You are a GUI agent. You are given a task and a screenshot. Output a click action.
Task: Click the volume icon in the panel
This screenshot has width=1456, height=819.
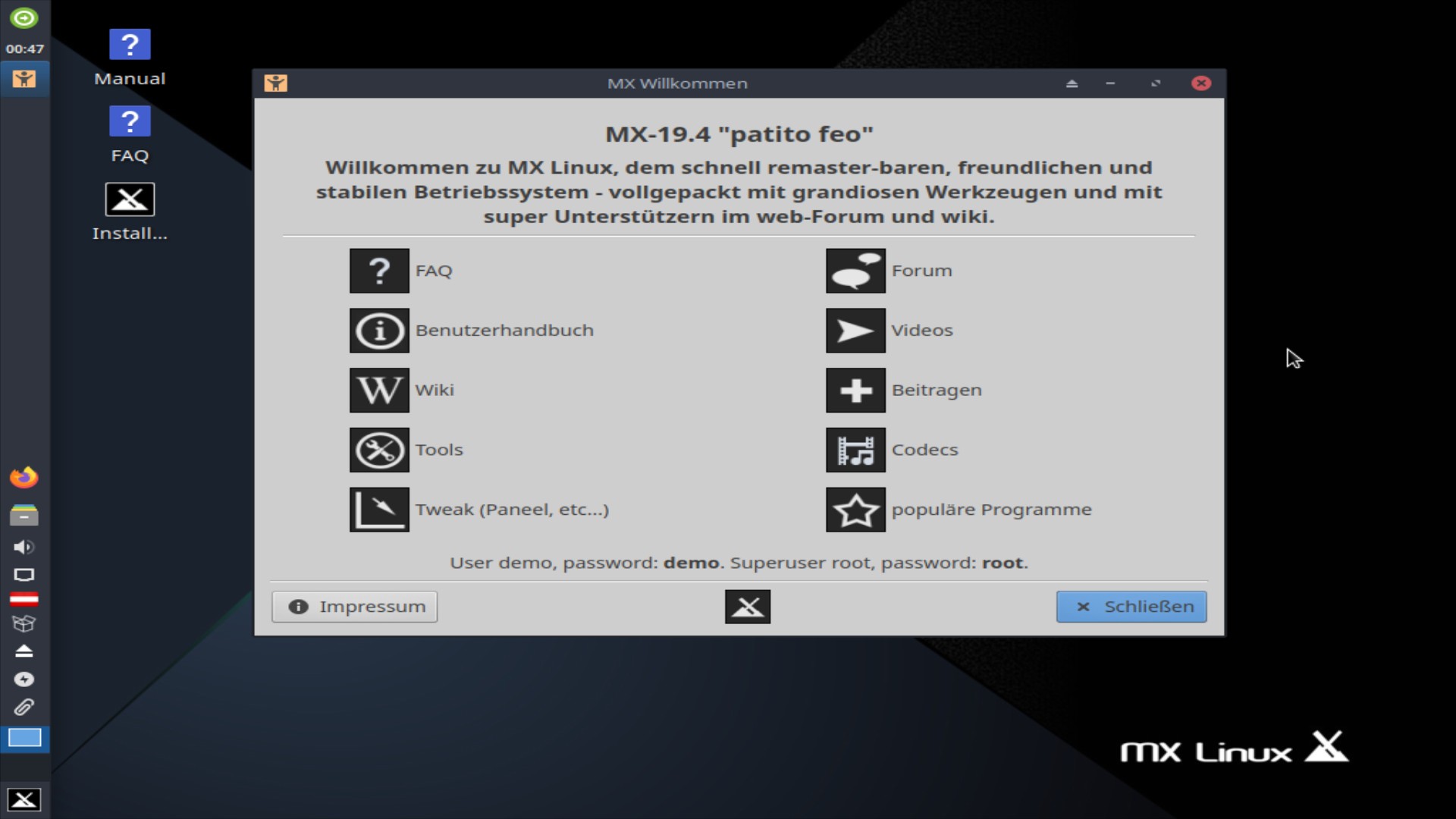(x=24, y=548)
